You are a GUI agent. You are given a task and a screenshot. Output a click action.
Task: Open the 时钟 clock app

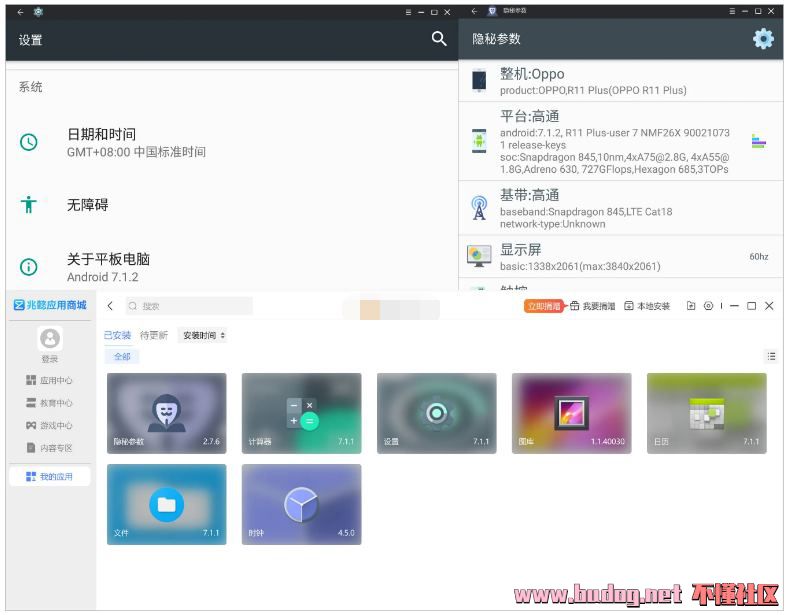pyautogui.click(x=301, y=504)
